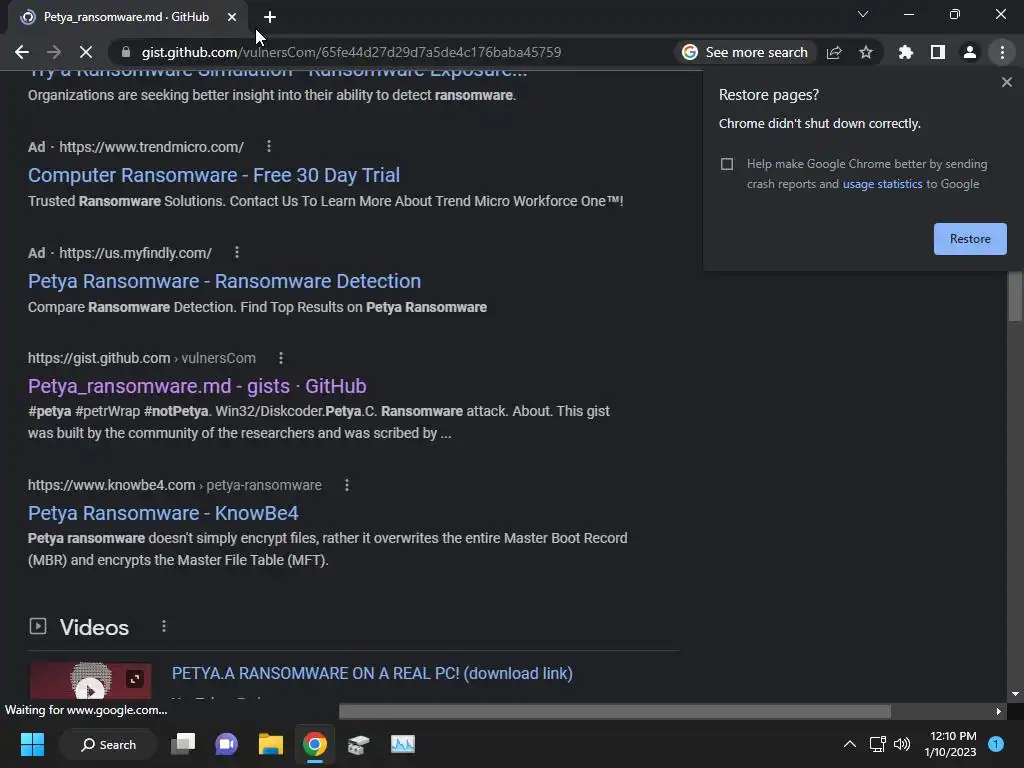Click the knowbe4.com result URL text
Viewport: 1024px width, 768px height.
[174, 485]
